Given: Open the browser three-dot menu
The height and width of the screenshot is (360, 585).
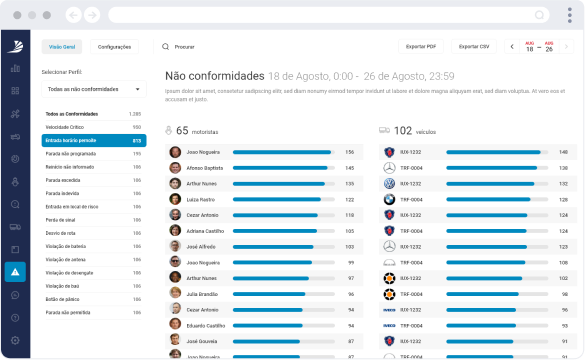Looking at the screenshot, I should click(x=570, y=15).
